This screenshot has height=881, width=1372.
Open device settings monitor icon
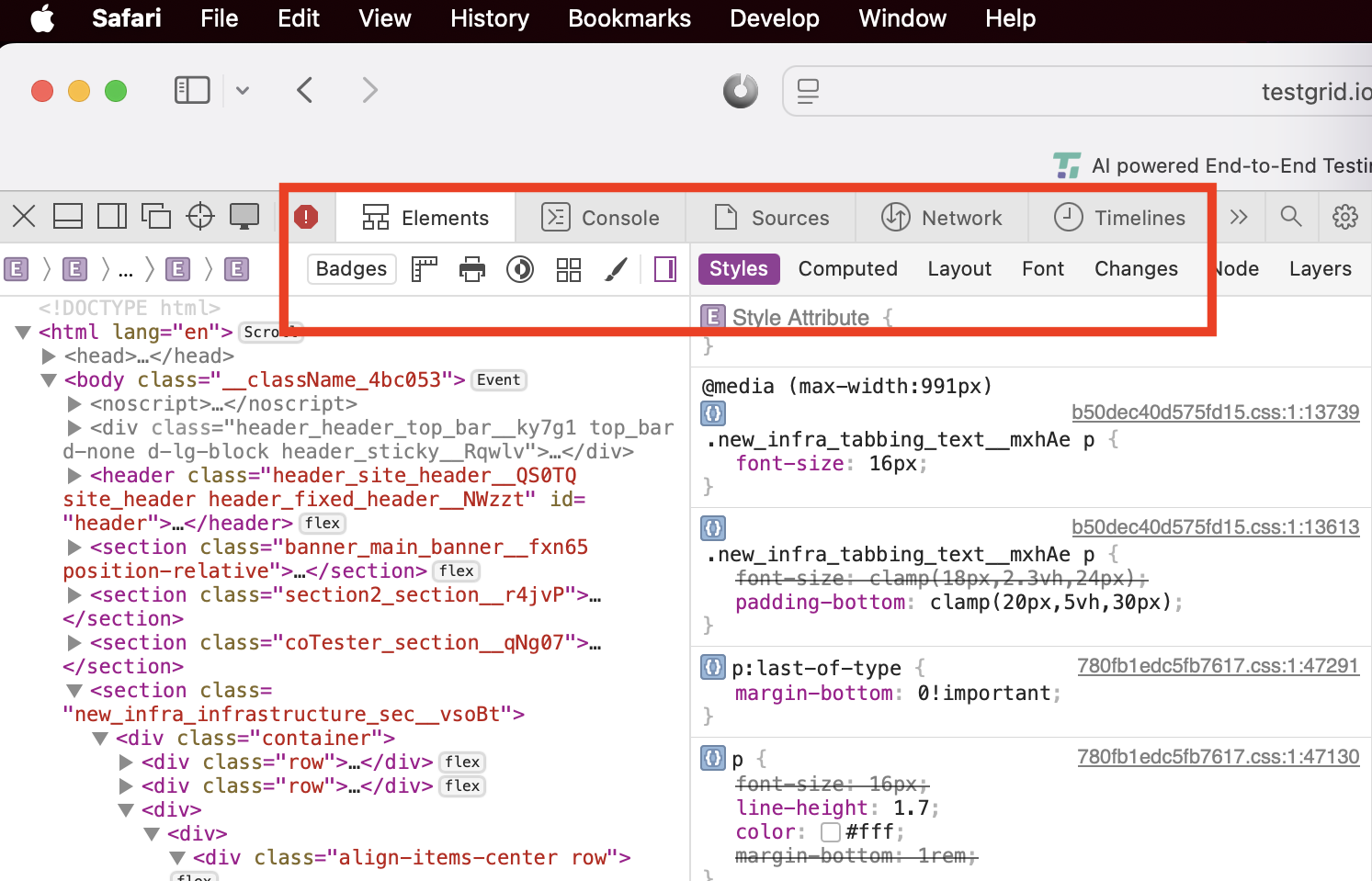pos(244,217)
